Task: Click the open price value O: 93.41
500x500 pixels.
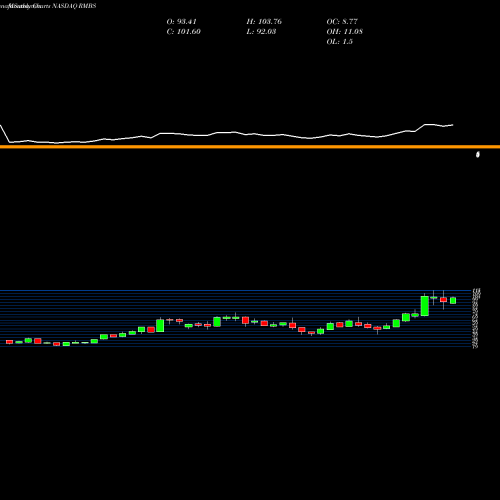Action: click(181, 22)
